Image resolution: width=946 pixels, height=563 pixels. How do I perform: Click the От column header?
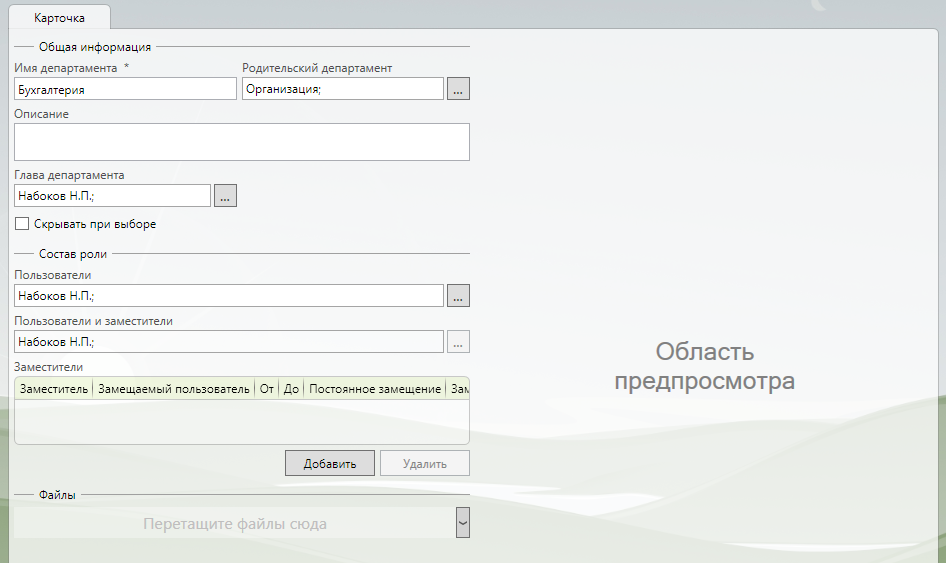pos(267,388)
